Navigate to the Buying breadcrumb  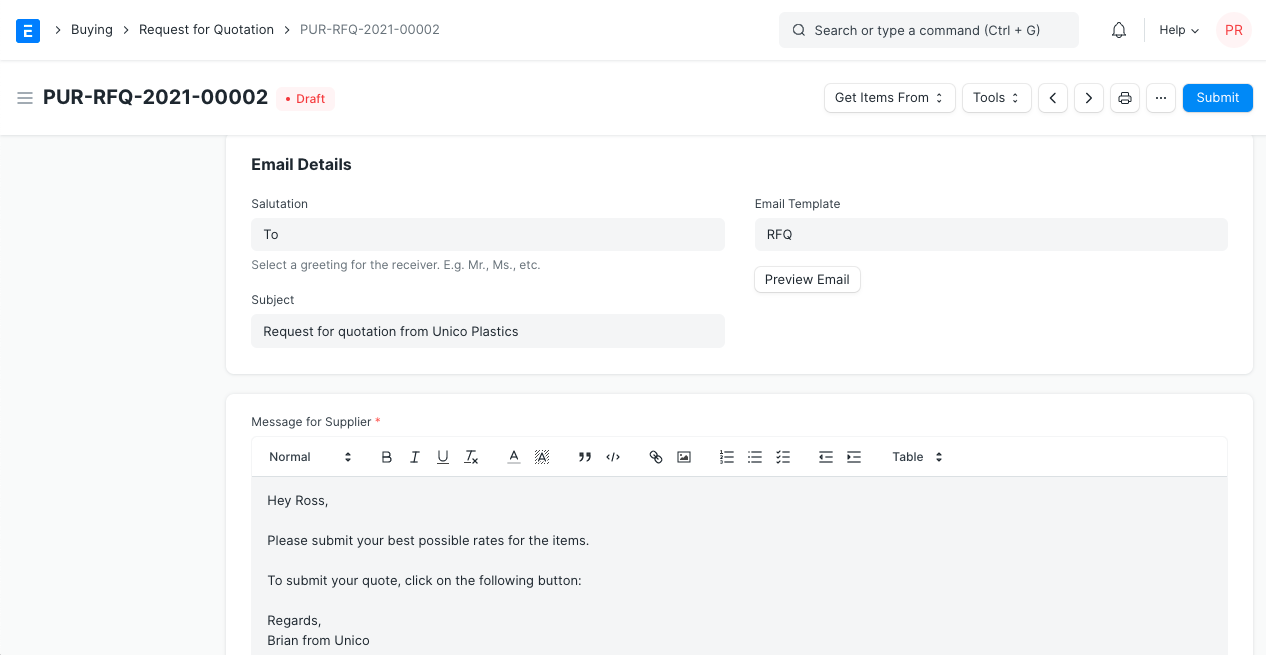coord(91,29)
